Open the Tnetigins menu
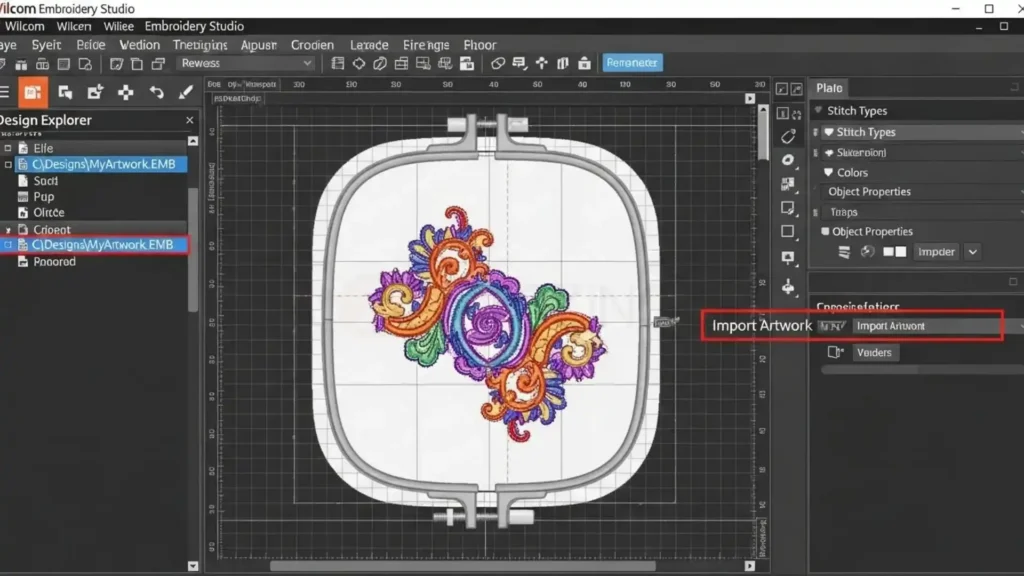Image resolution: width=1024 pixels, height=576 pixels. tap(200, 45)
